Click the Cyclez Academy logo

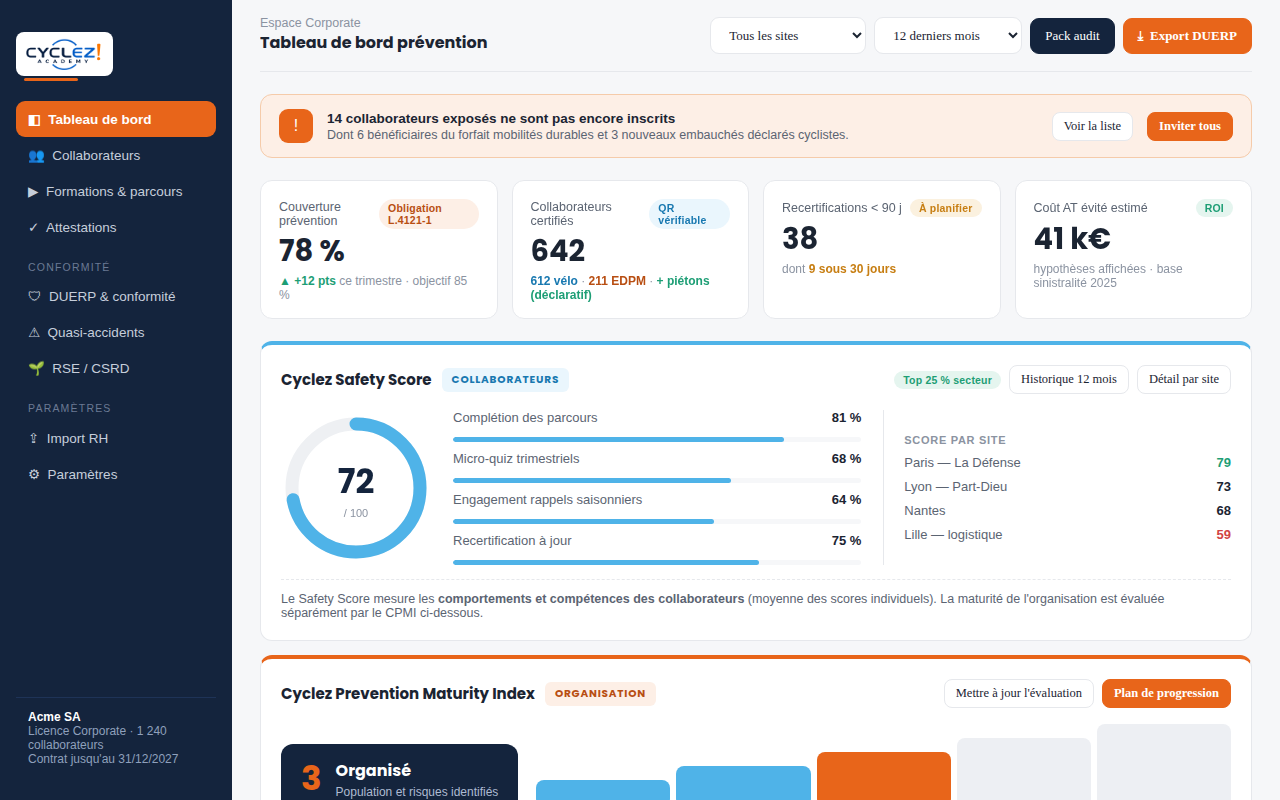64,54
